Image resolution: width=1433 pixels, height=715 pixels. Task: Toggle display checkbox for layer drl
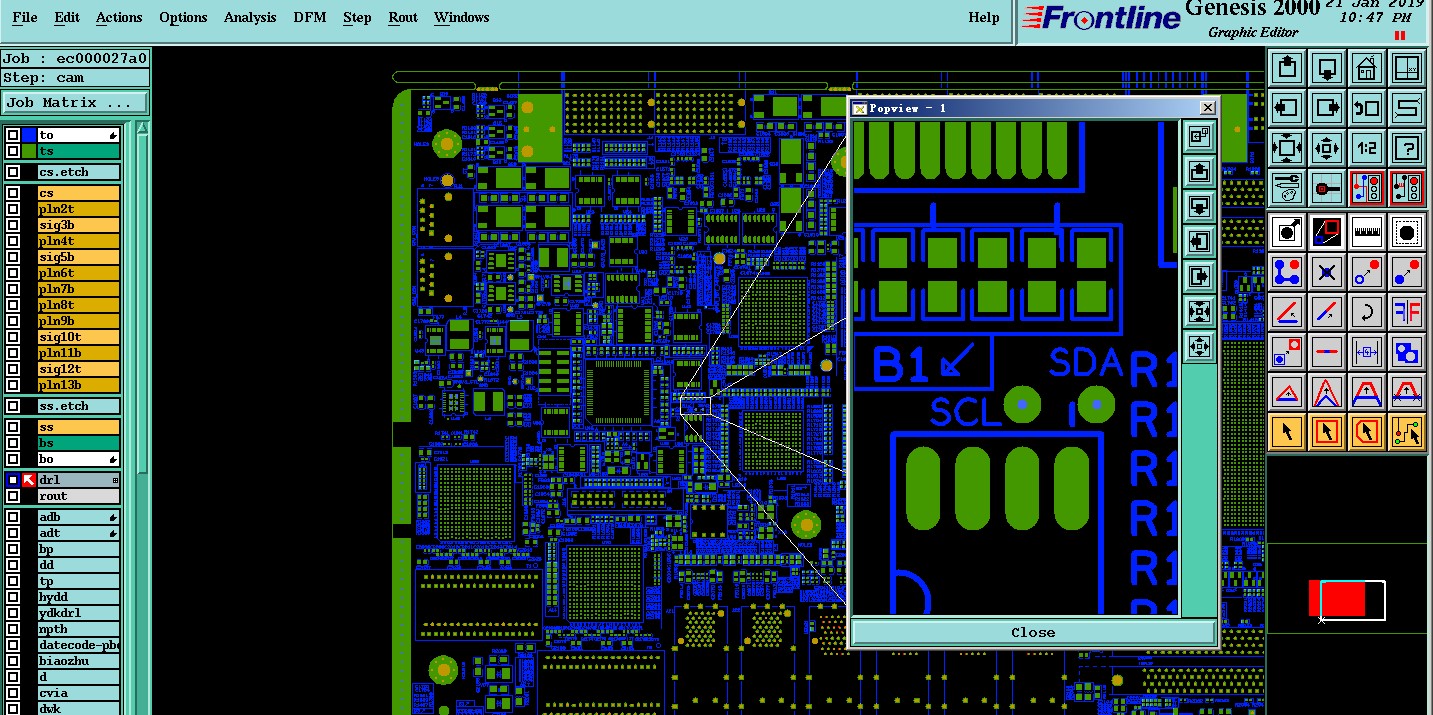(x=13, y=480)
